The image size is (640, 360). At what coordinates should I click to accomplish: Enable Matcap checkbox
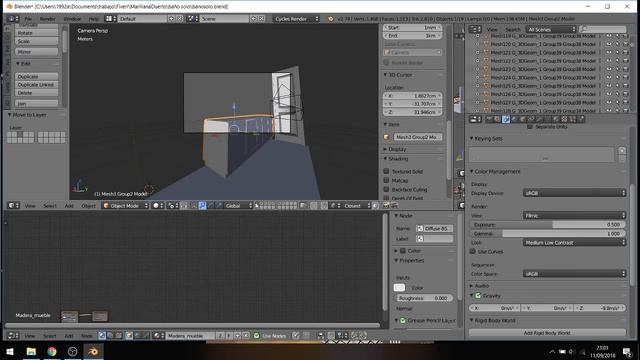click(x=386, y=180)
